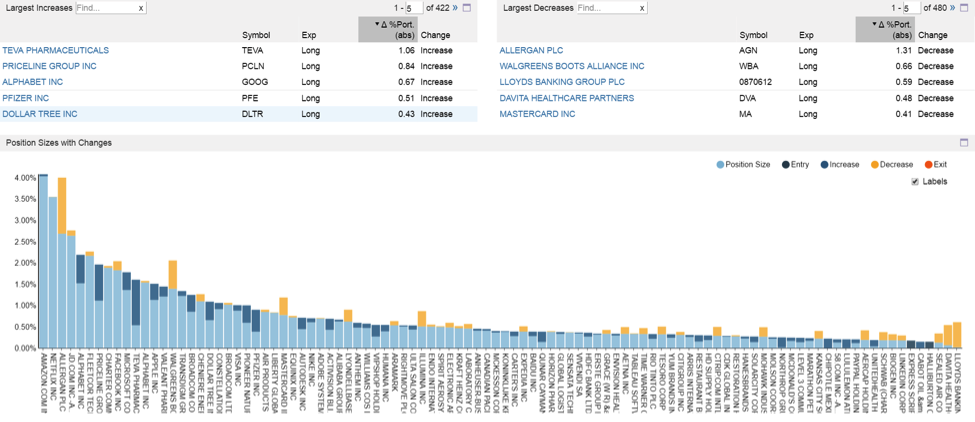Click the AMAZON COM bar in chart
Screen dimensions: 975x422
click(43, 261)
